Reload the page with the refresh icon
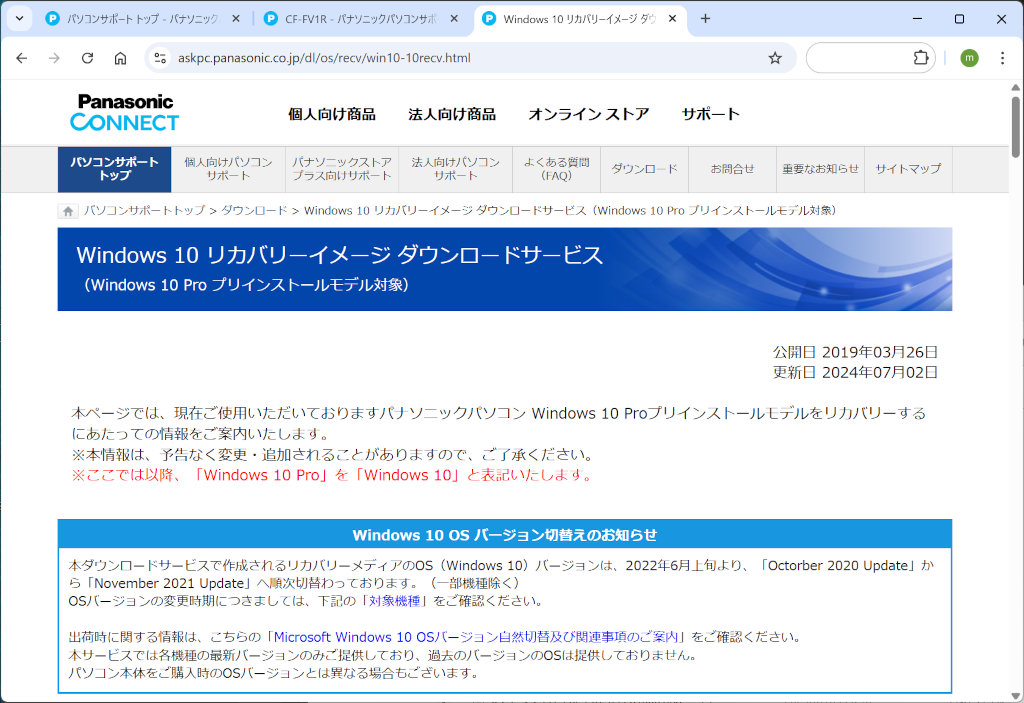Image resolution: width=1024 pixels, height=703 pixels. pos(87,58)
